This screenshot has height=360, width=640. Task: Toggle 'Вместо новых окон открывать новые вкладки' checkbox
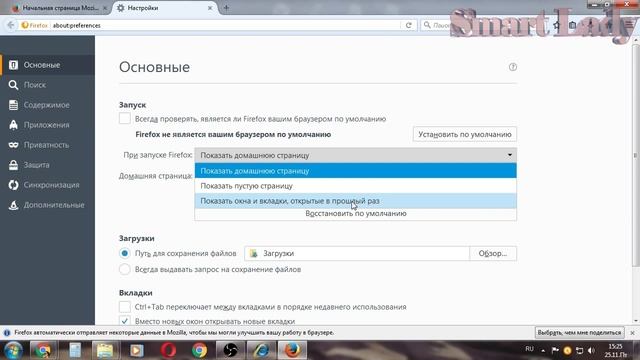pyautogui.click(x=124, y=321)
